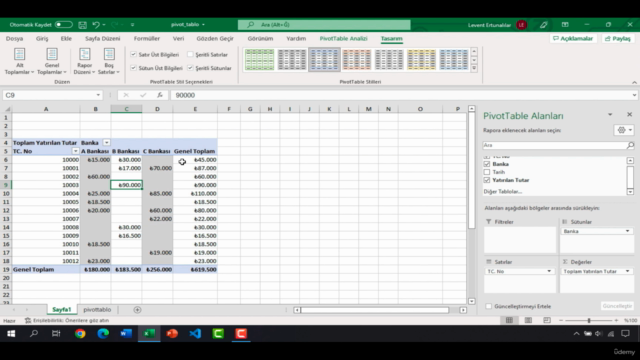Enable Güncelleştirmeyi Ertele checkbox
The width and height of the screenshot is (640, 360).
pyautogui.click(x=489, y=306)
